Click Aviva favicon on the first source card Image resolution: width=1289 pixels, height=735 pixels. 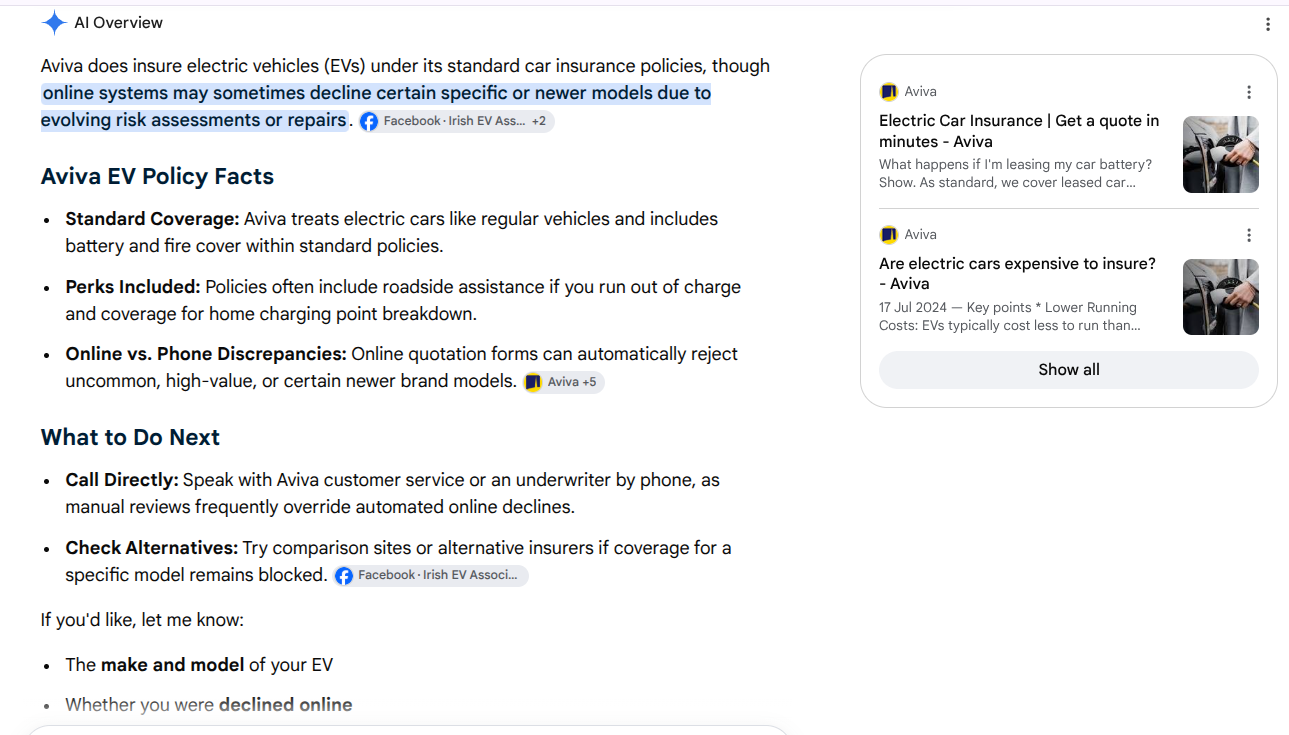[x=888, y=92]
